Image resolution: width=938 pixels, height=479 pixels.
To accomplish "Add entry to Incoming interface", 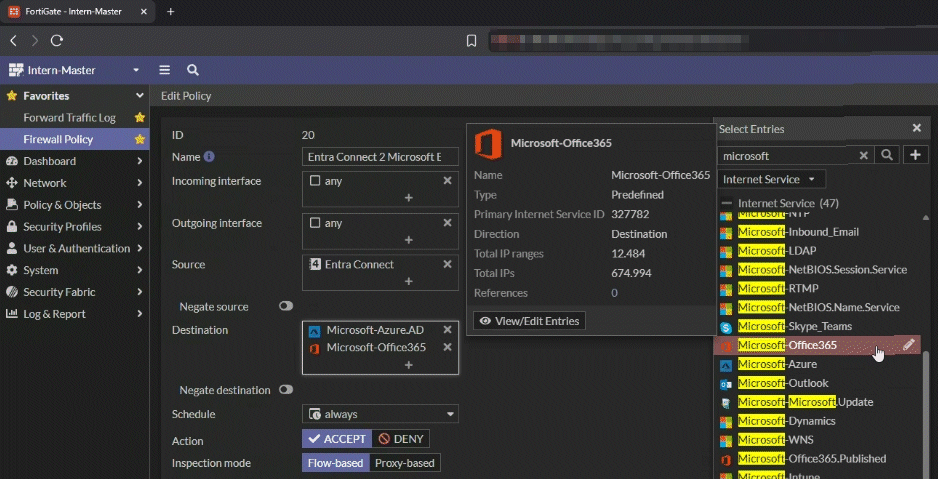I will click(x=409, y=197).
